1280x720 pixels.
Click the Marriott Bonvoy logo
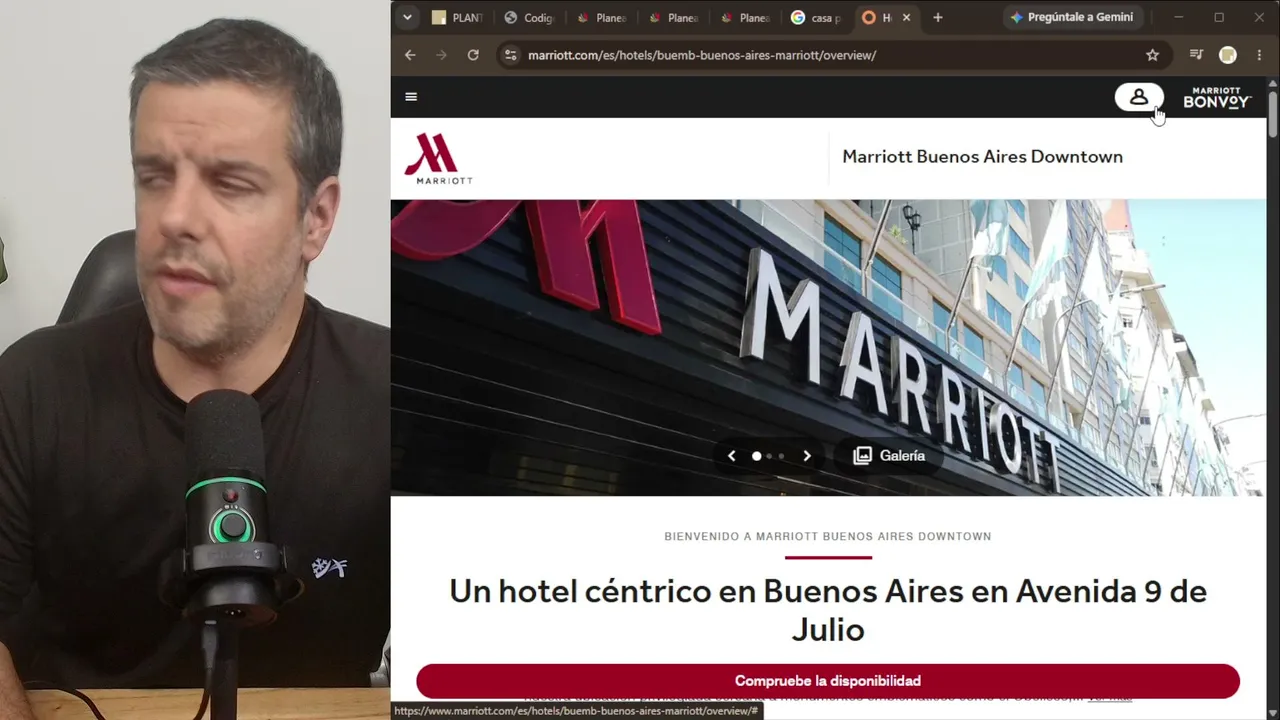pyautogui.click(x=1217, y=97)
